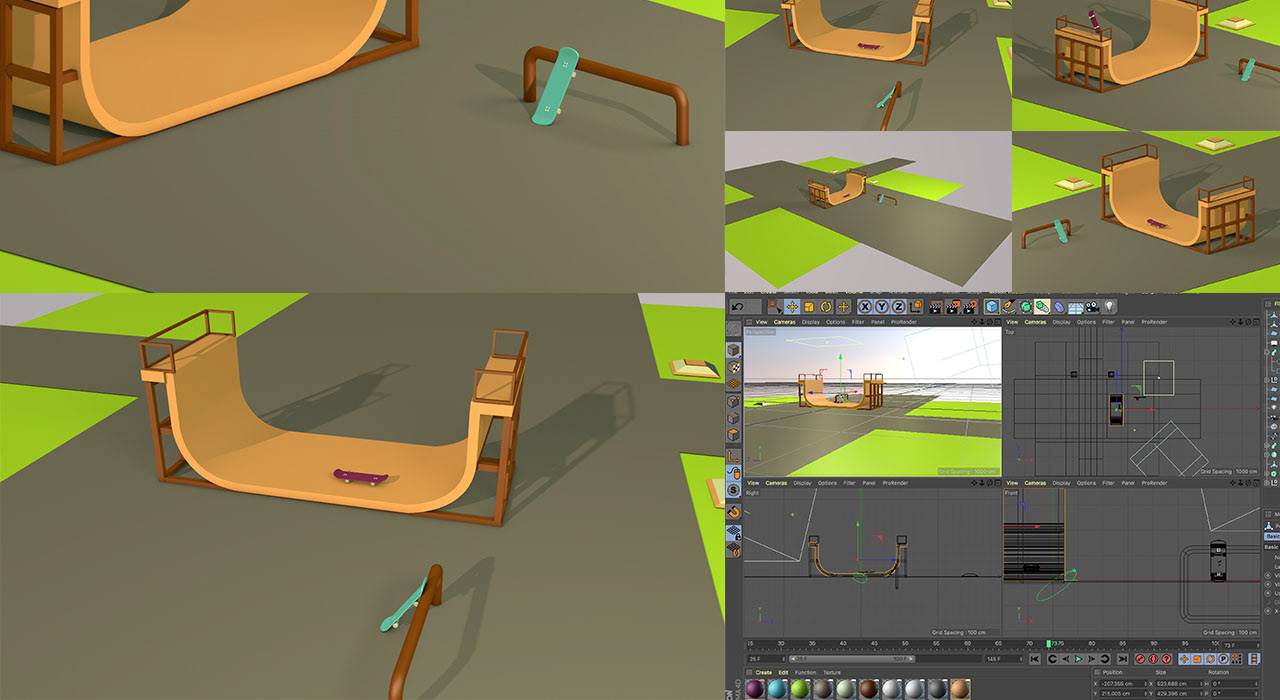Viewport: 1280px width, 700px height.
Task: Toggle Locked Workplane icon
Action: pyautogui.click(x=733, y=535)
